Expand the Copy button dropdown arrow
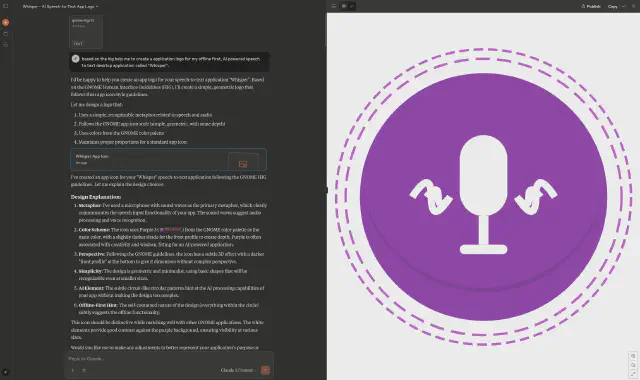The width and height of the screenshot is (640, 380). (623, 7)
